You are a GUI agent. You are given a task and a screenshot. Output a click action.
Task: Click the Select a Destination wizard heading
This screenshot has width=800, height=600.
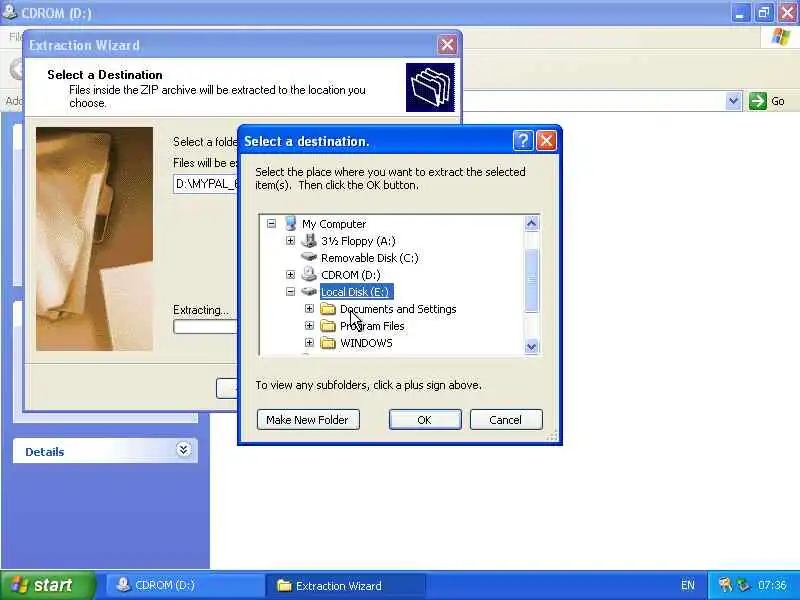click(105, 74)
